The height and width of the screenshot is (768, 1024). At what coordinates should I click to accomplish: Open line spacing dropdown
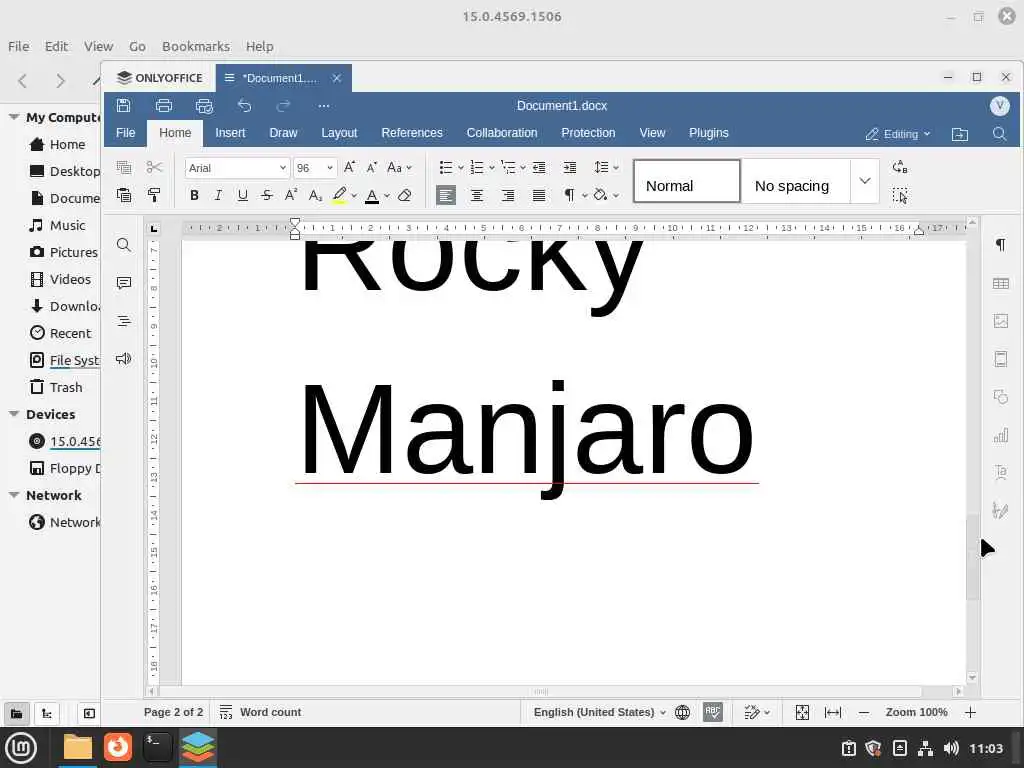tap(606, 167)
